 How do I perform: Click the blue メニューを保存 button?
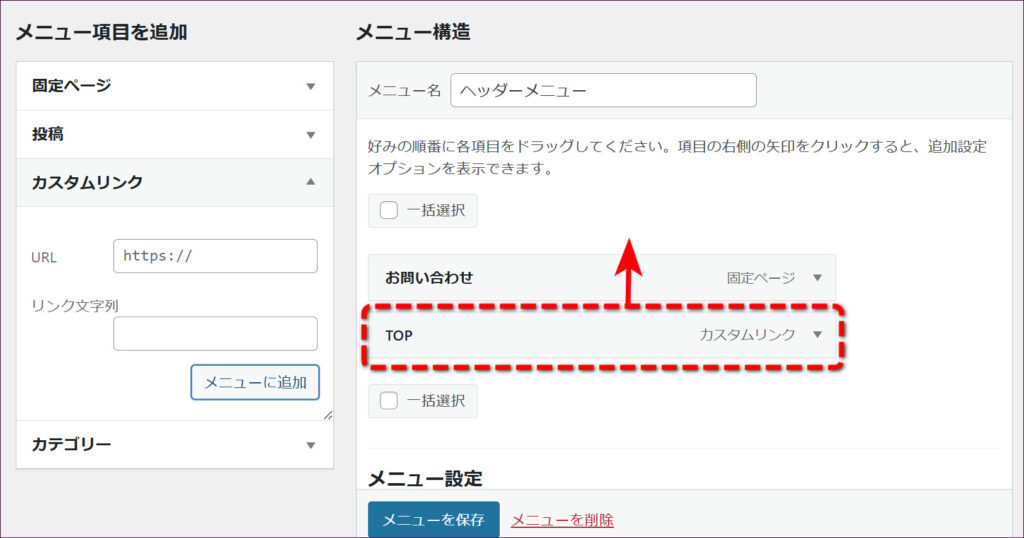[433, 520]
